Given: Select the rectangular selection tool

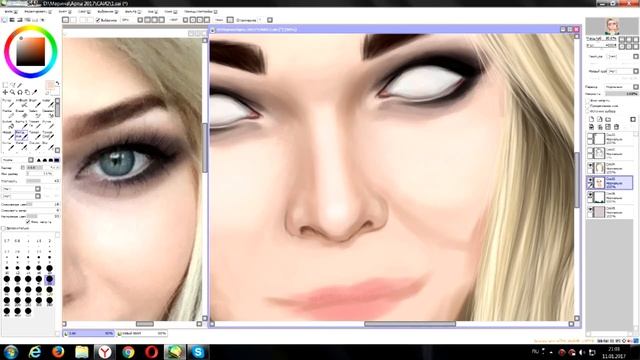Looking at the screenshot, I should [5, 85].
